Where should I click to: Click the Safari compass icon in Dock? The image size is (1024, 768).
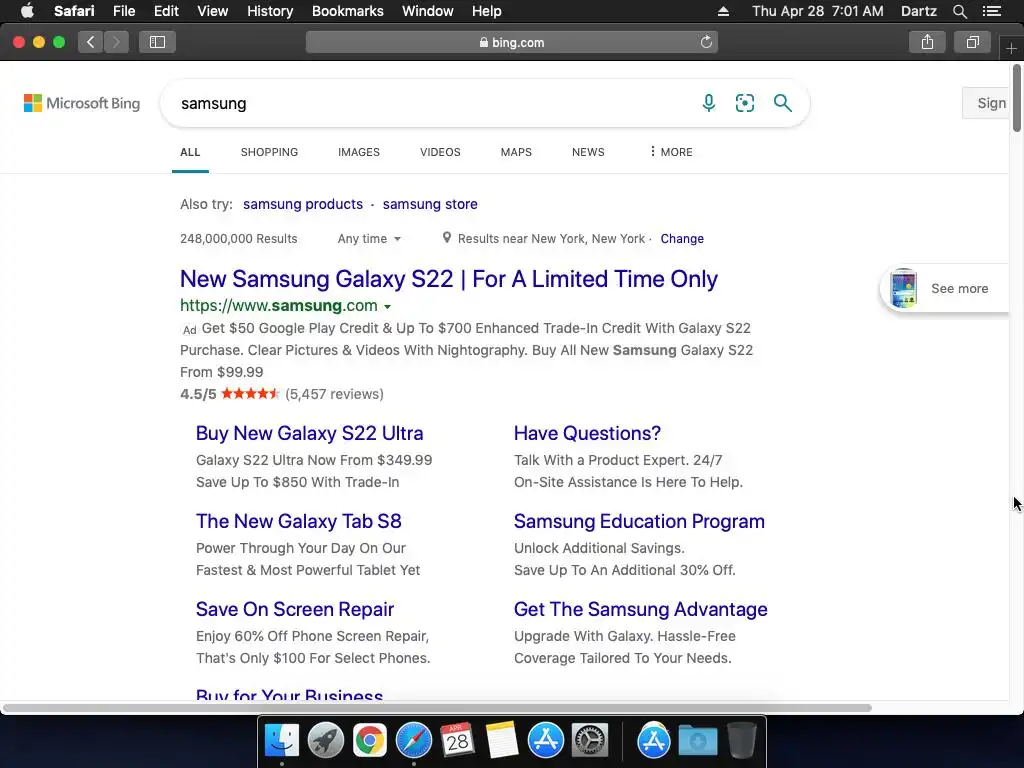tap(413, 741)
